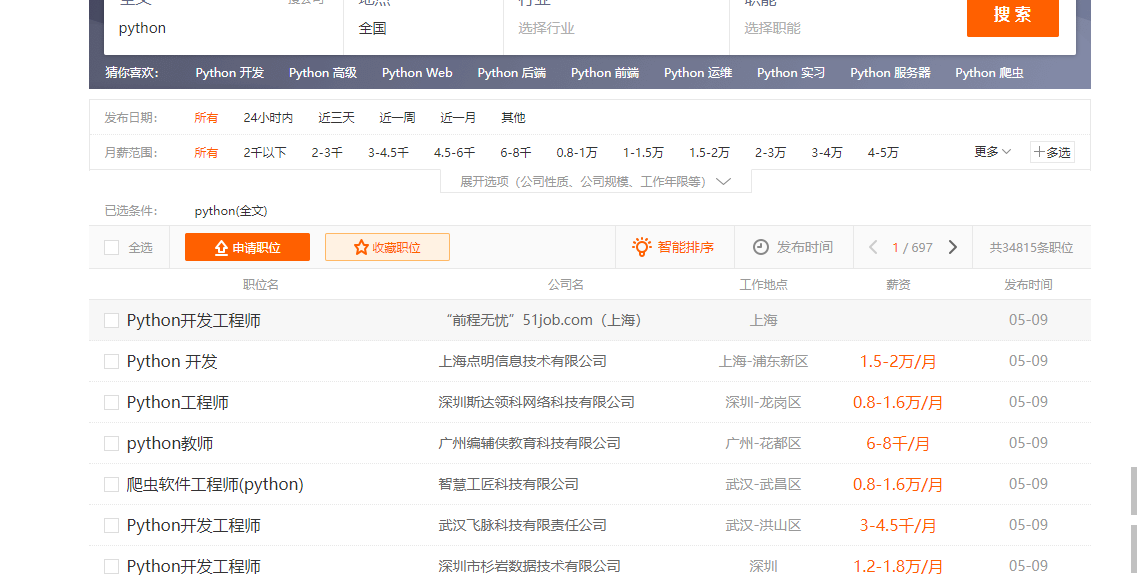
Task: Filter salary by 1-1.5万
Action: tap(643, 152)
